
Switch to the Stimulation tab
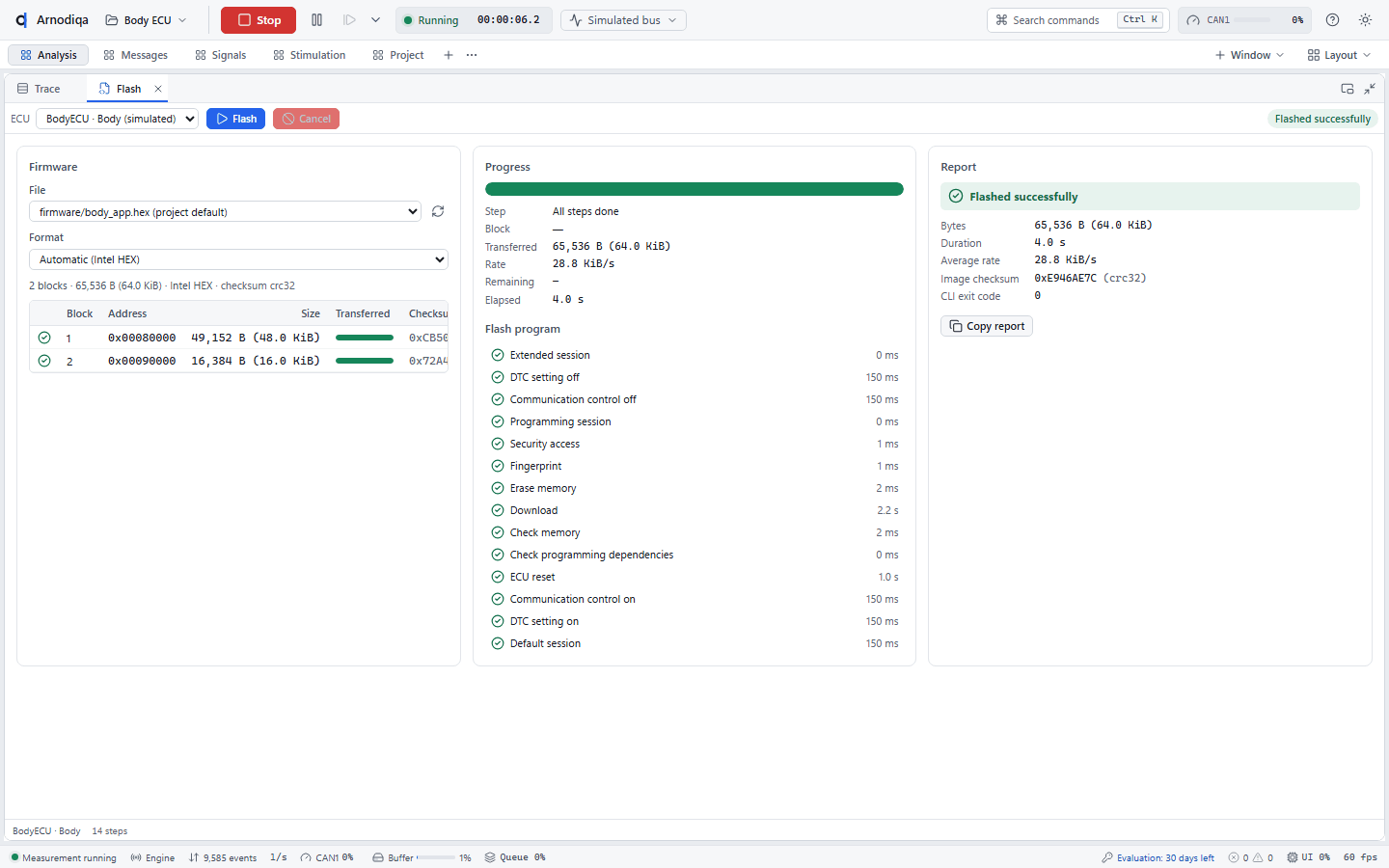310,55
